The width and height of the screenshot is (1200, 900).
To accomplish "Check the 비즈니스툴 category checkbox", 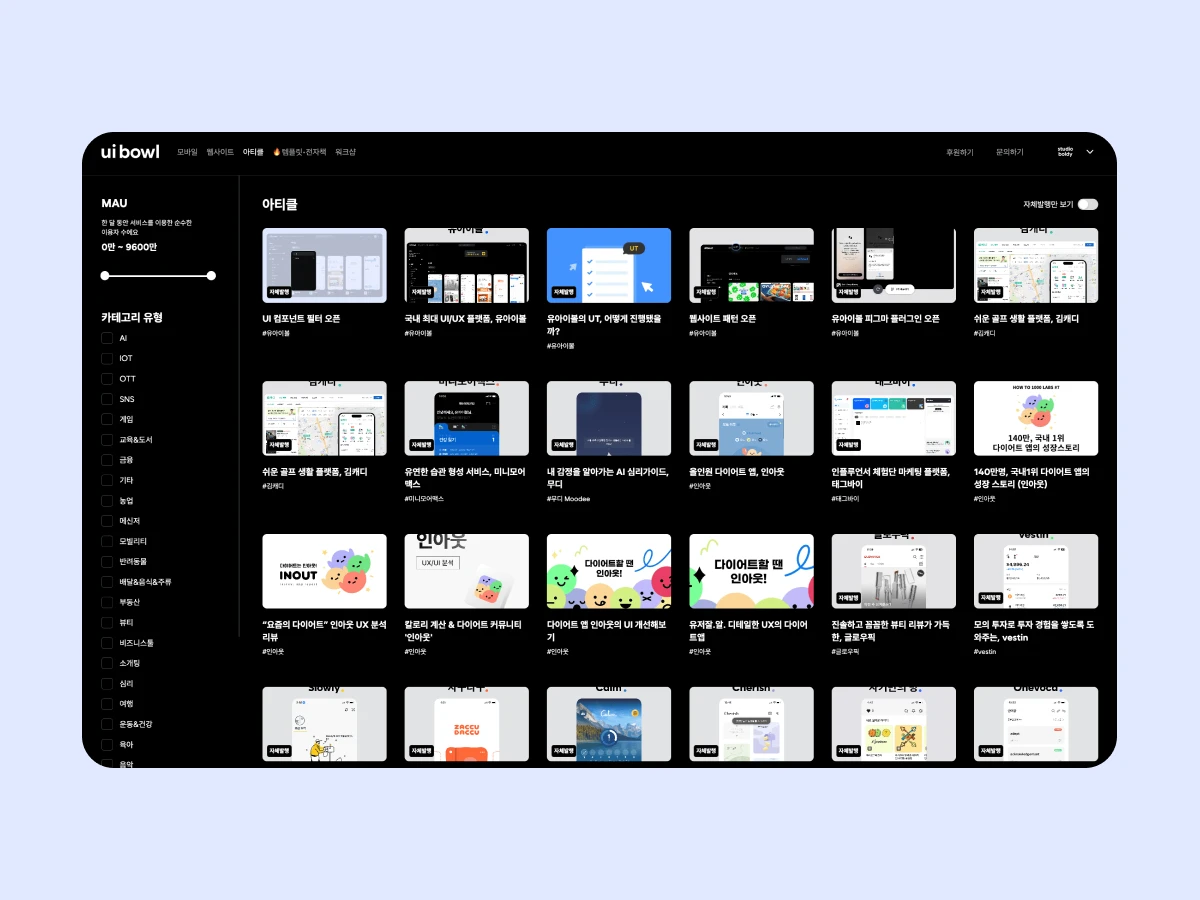I will 107,643.
